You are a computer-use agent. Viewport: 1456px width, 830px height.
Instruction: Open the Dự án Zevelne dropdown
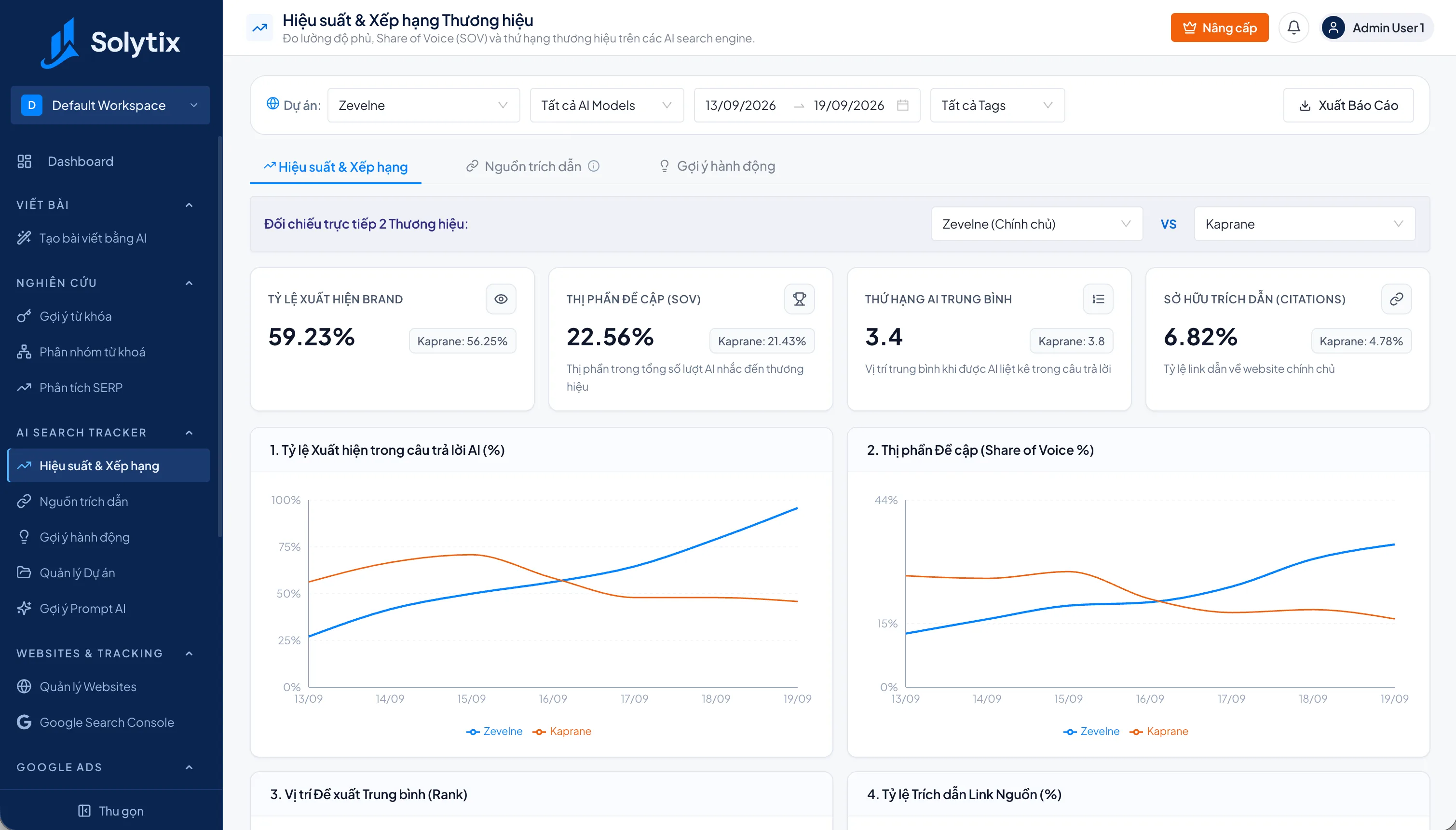[x=423, y=105]
